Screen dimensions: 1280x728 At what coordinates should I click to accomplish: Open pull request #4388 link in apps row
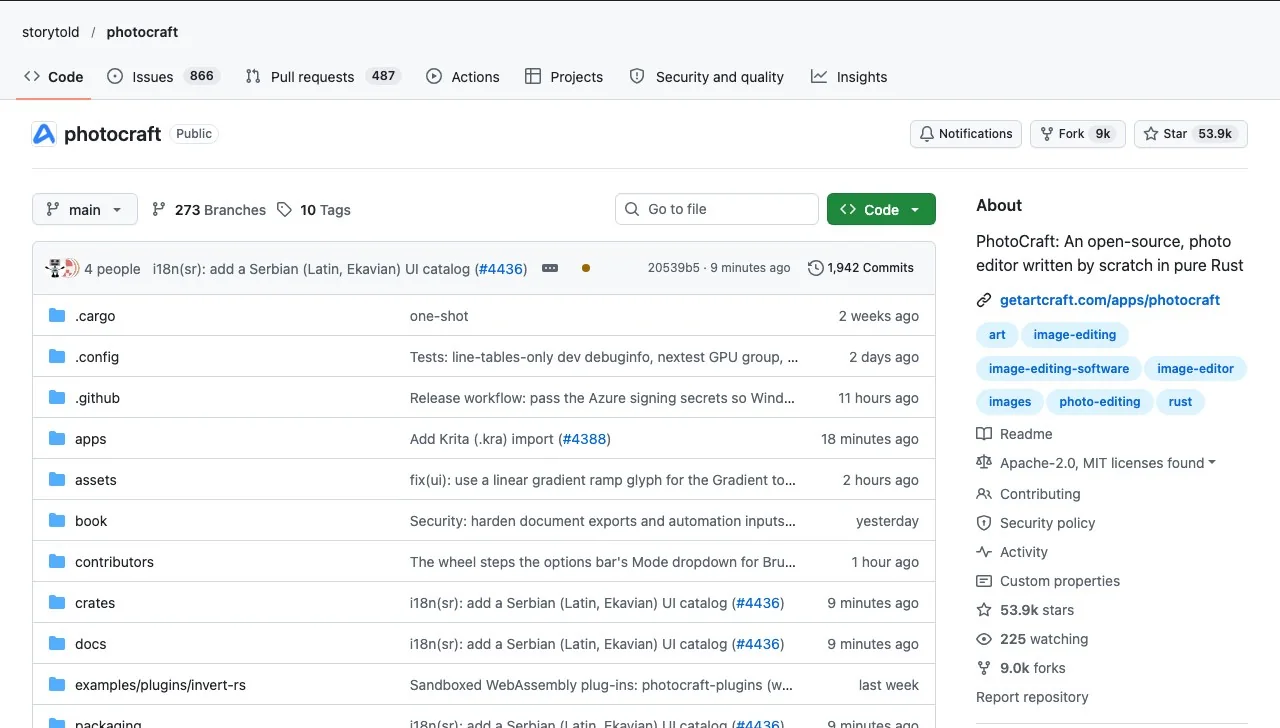(584, 439)
